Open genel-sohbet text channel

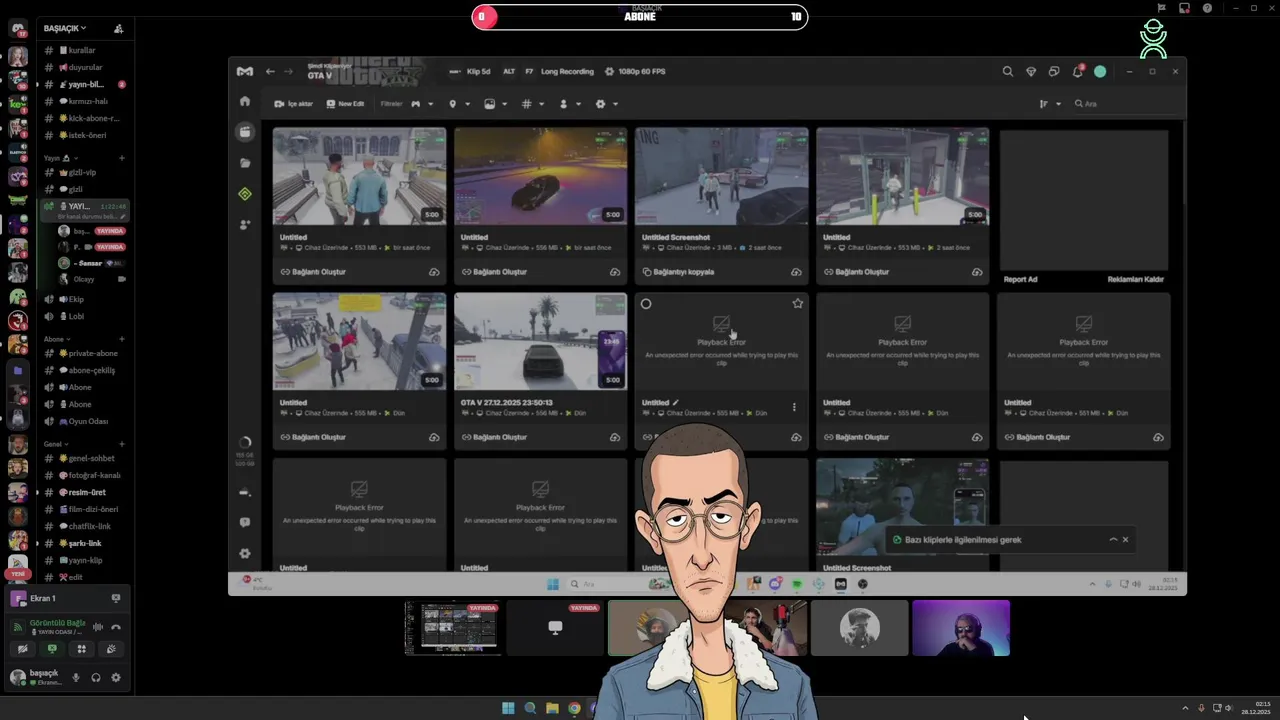84,458
